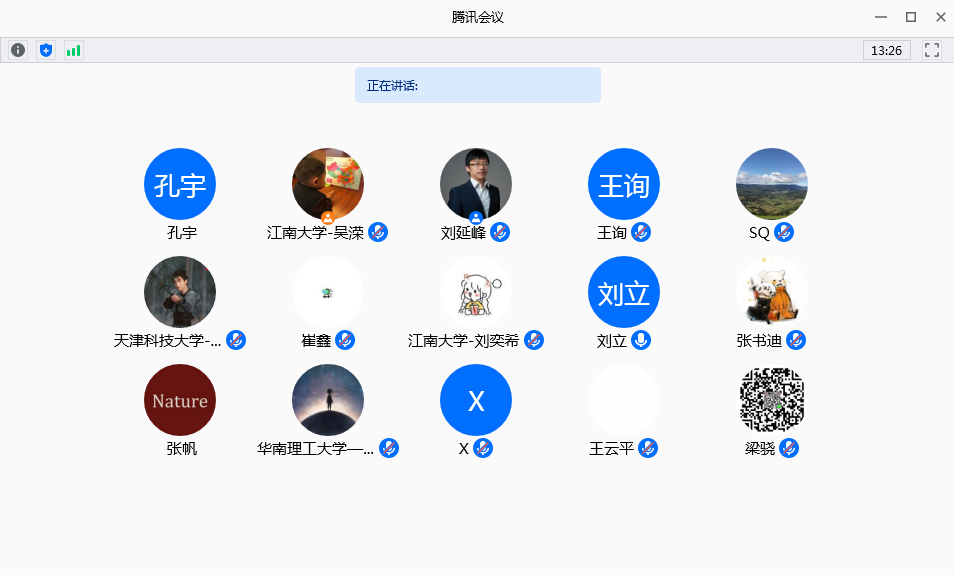The height and width of the screenshot is (575, 954).
Task: Click the 正在讲话 speaking banner
Action: point(477,85)
